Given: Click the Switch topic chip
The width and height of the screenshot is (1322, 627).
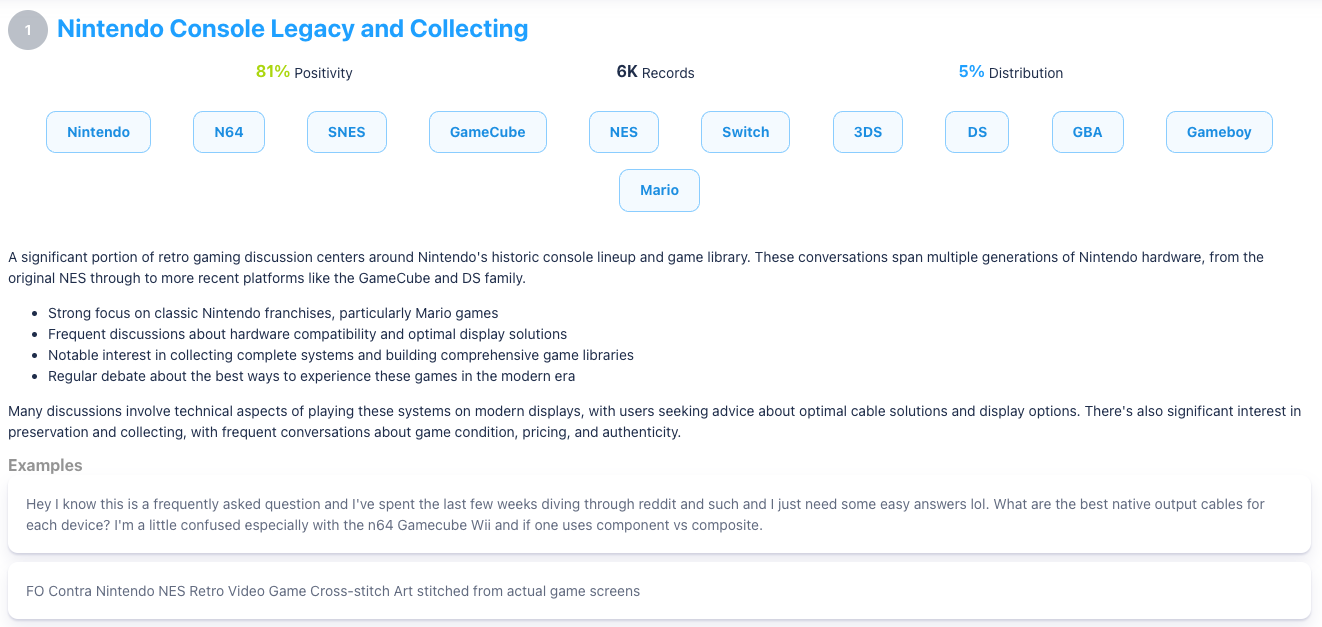Looking at the screenshot, I should click(744, 131).
